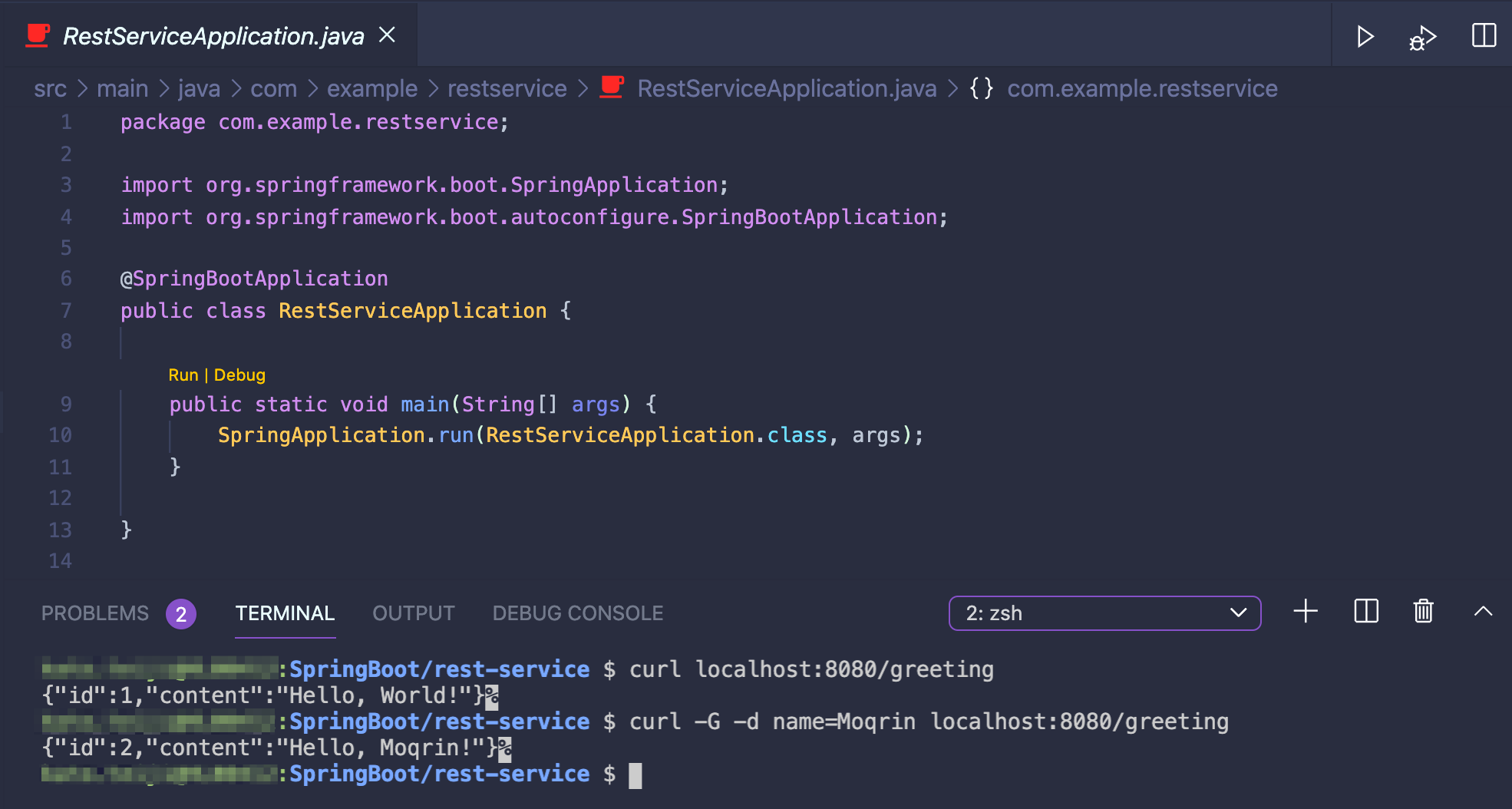This screenshot has width=1512, height=809.
Task: Click the problems count badge showing 2
Action: [x=180, y=614]
